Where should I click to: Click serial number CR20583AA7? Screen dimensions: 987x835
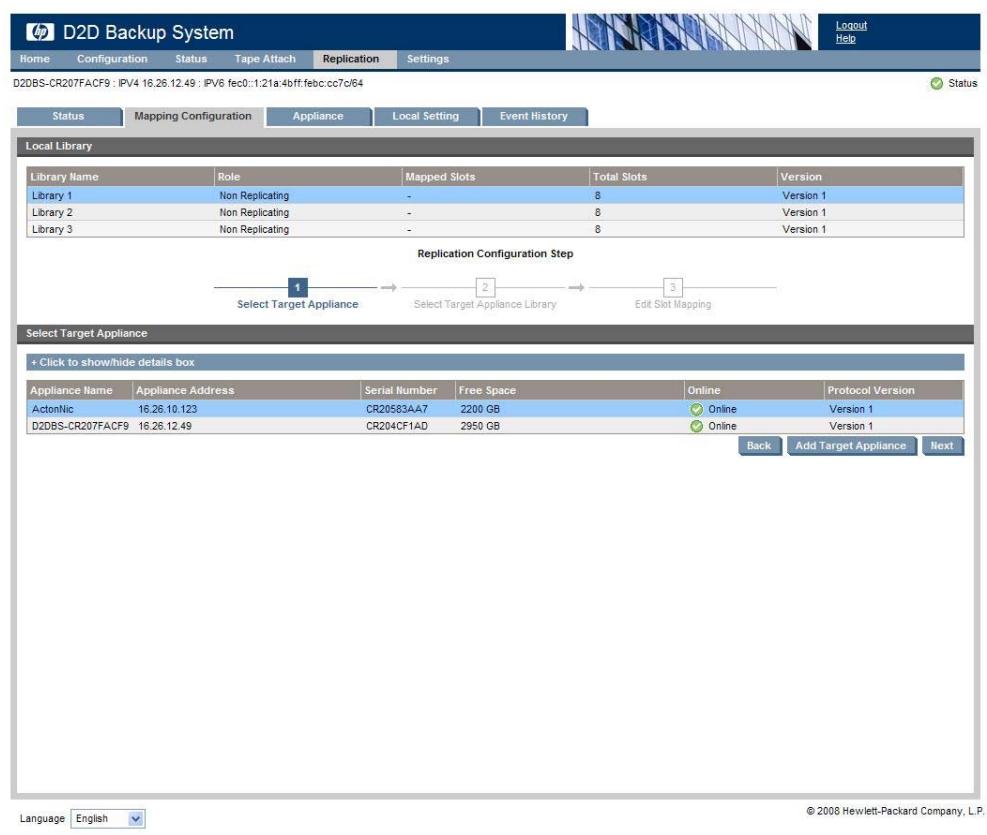[397, 409]
